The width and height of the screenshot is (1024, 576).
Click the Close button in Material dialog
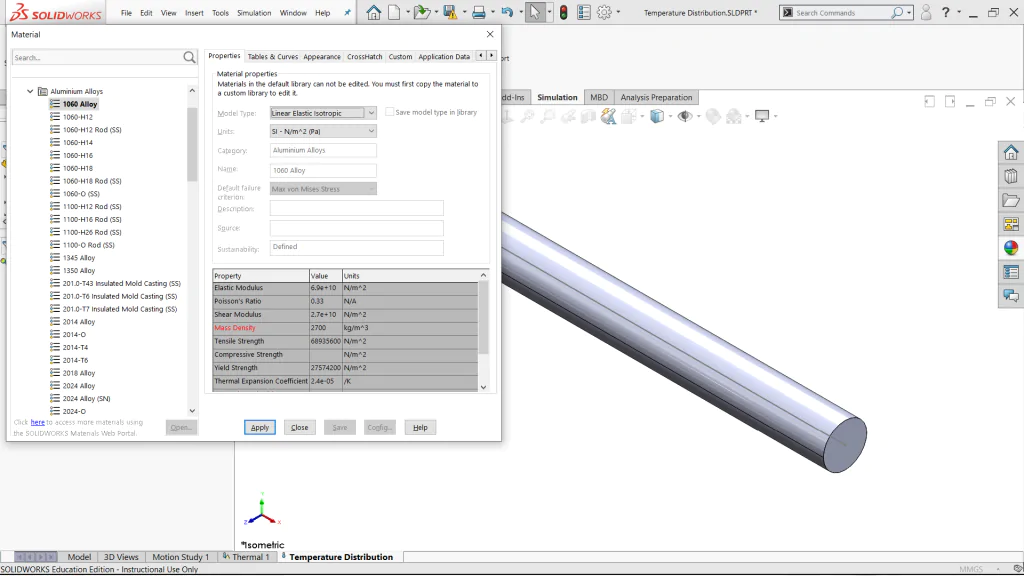300,428
